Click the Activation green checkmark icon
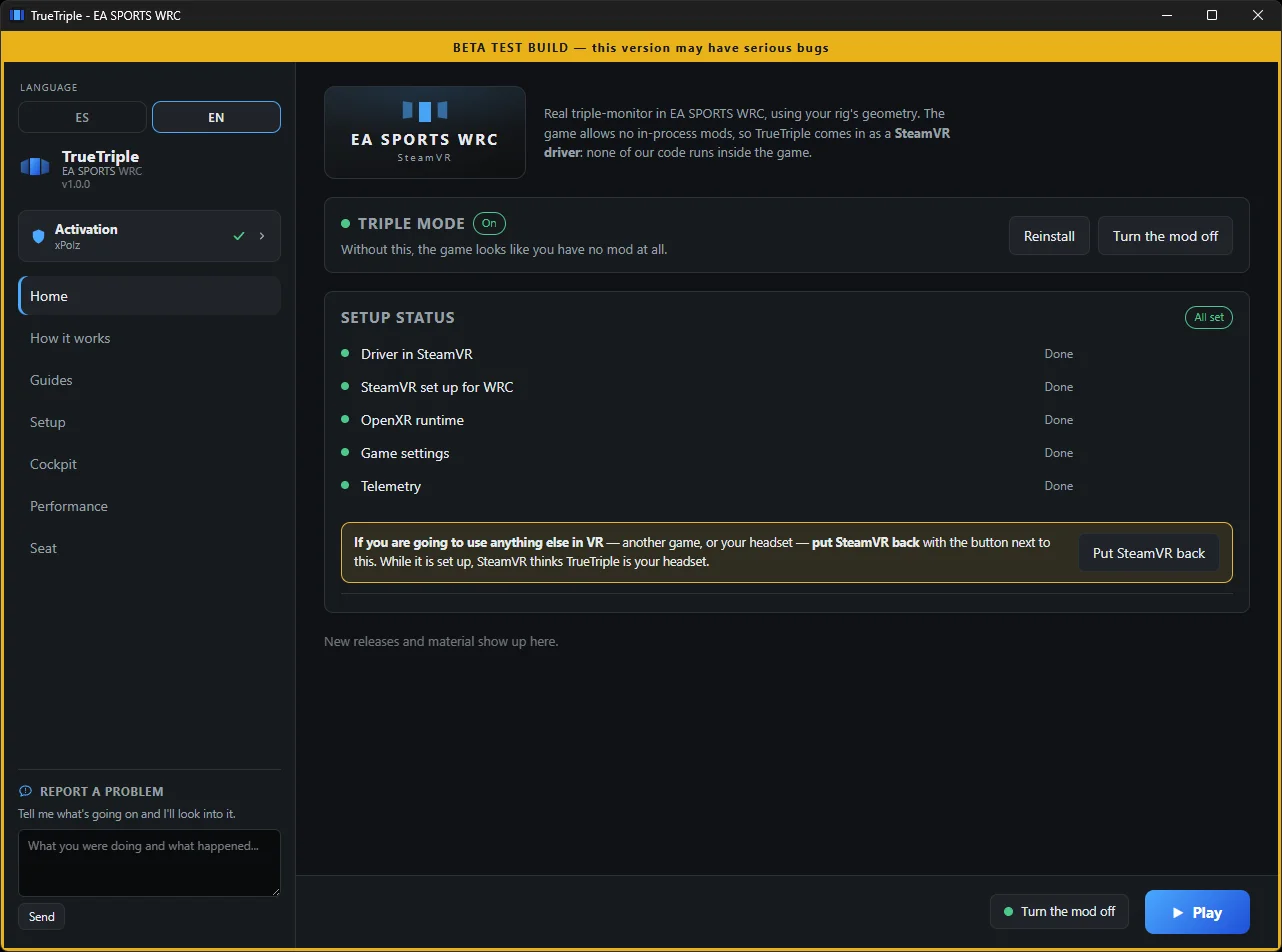Screen dimensions: 1282x952 (x=238, y=236)
